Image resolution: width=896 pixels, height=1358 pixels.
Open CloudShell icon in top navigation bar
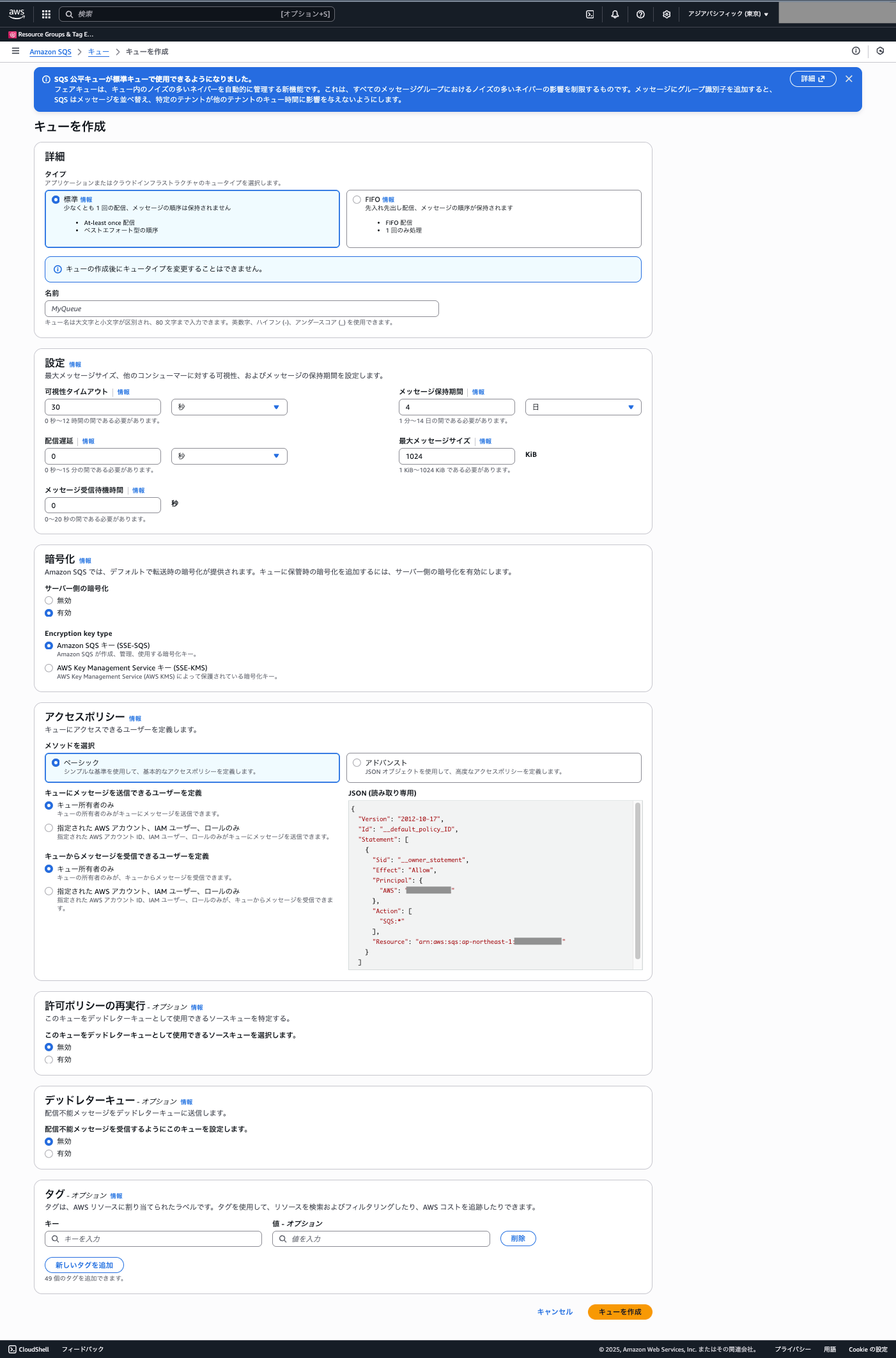click(x=590, y=14)
